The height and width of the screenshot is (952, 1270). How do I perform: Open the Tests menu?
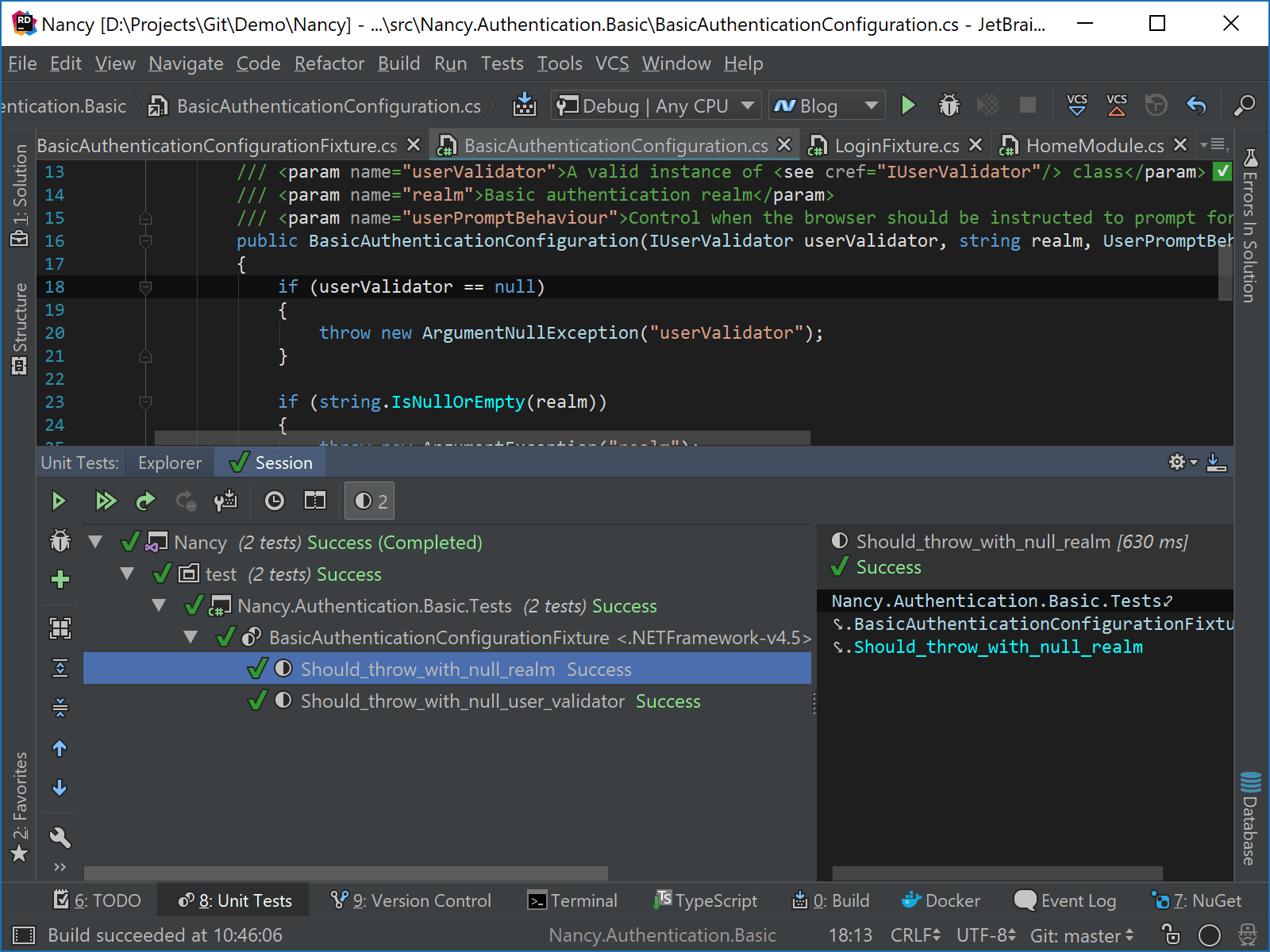coord(502,63)
